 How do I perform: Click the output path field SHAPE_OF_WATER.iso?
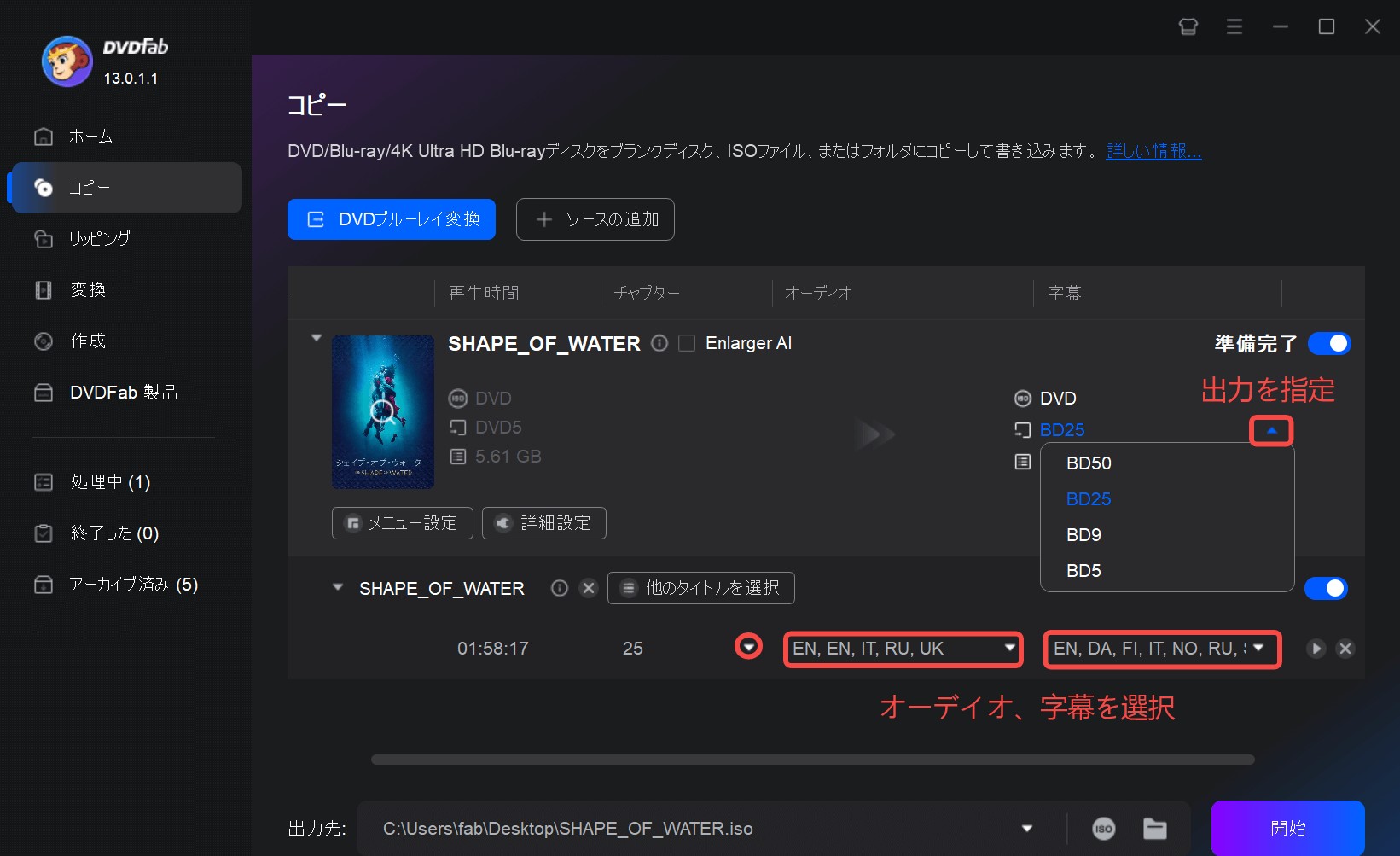click(x=689, y=828)
